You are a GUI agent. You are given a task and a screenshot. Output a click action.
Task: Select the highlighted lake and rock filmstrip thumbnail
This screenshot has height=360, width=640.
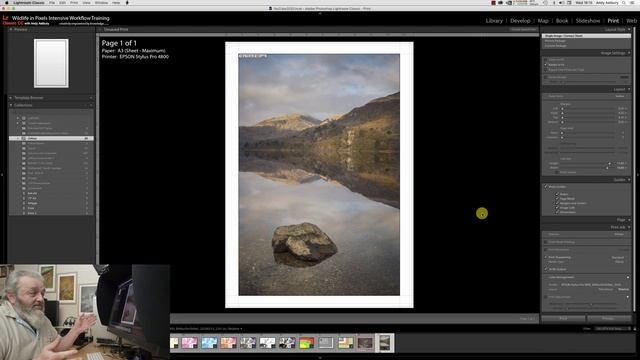(x=384, y=343)
